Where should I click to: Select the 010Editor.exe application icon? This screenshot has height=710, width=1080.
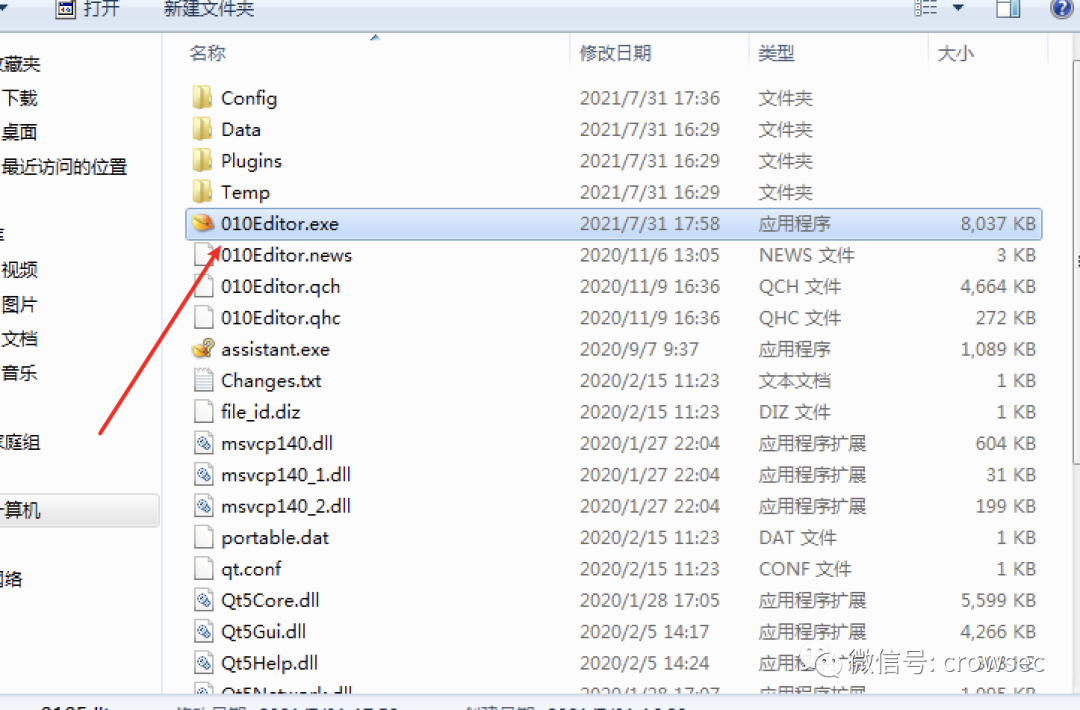202,223
